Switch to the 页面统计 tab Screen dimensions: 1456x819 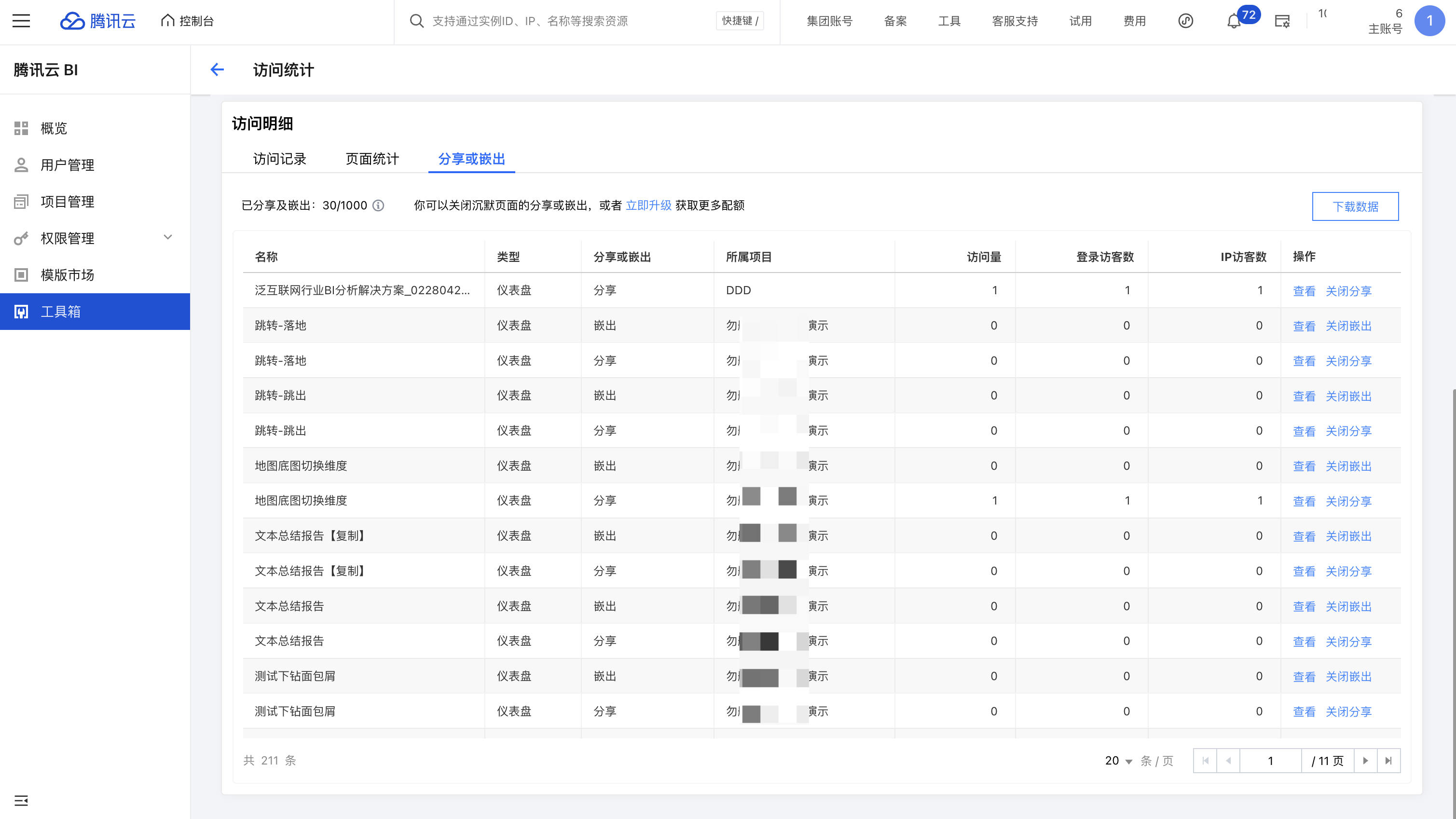[x=372, y=159]
